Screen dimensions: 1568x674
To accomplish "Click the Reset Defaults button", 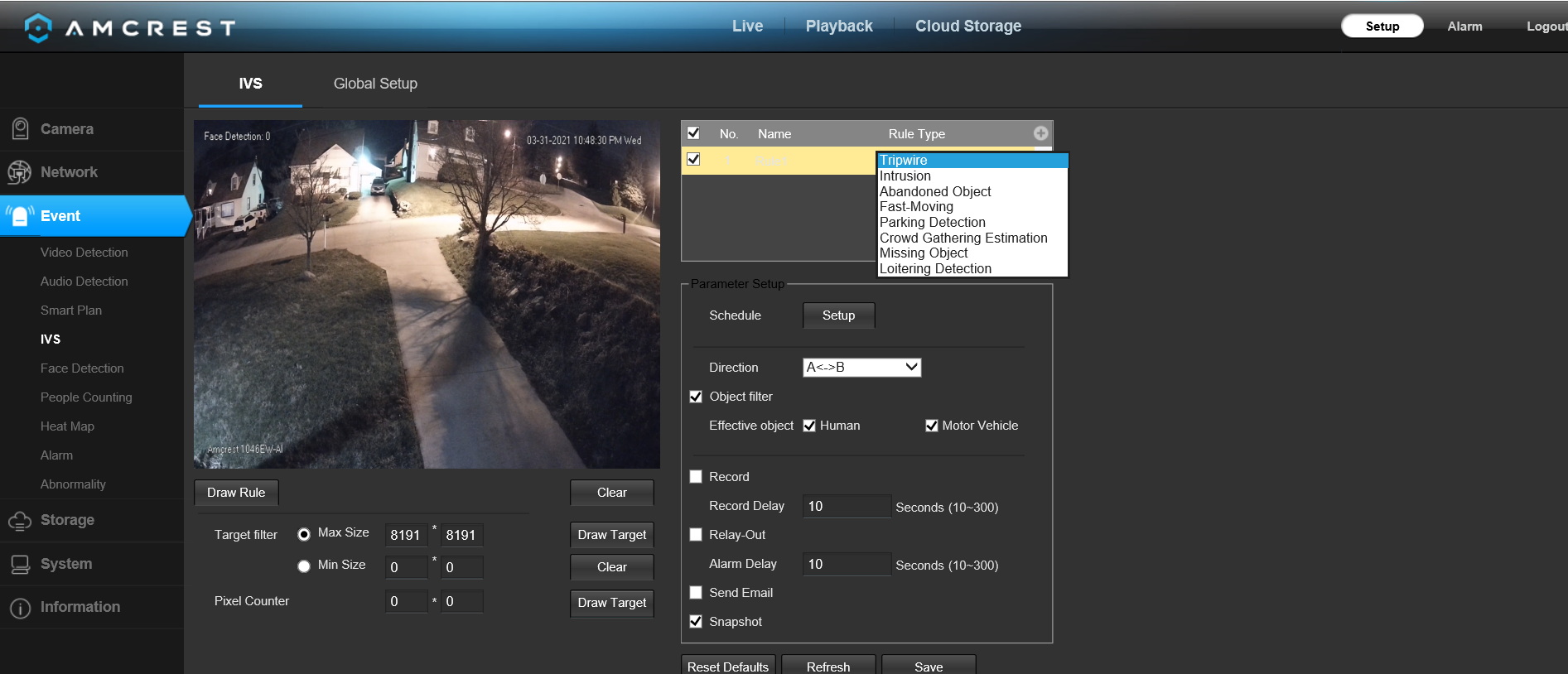I will click(728, 665).
